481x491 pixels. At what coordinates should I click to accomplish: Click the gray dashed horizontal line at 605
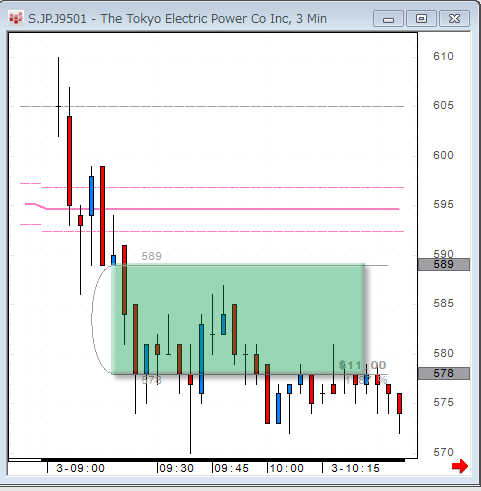212,106
